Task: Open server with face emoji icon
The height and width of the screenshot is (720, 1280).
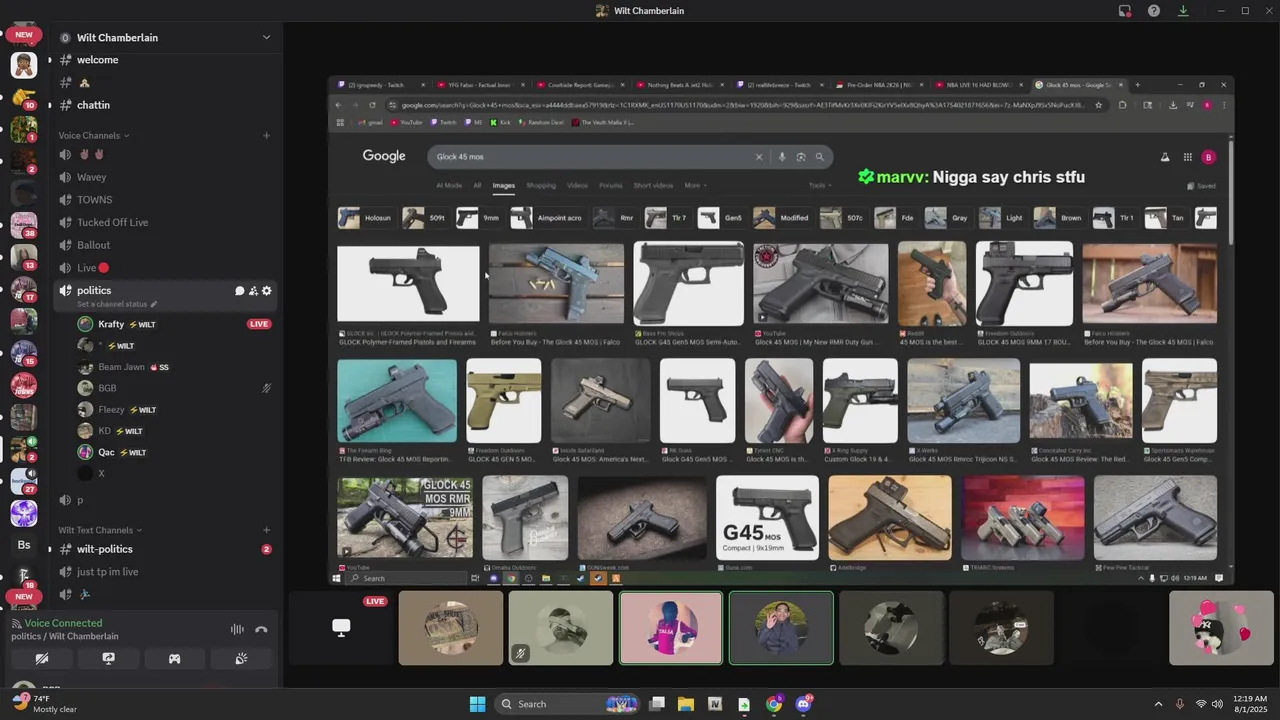Action: 24,65
